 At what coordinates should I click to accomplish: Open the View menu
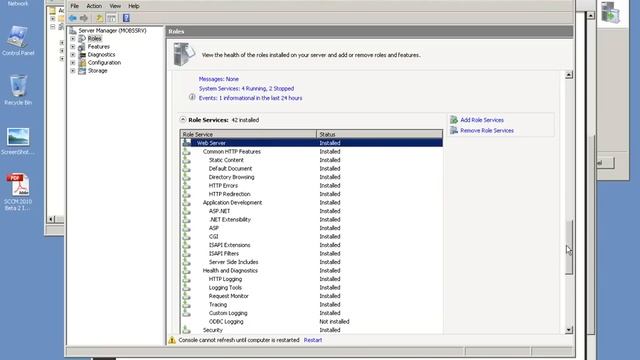[115, 6]
